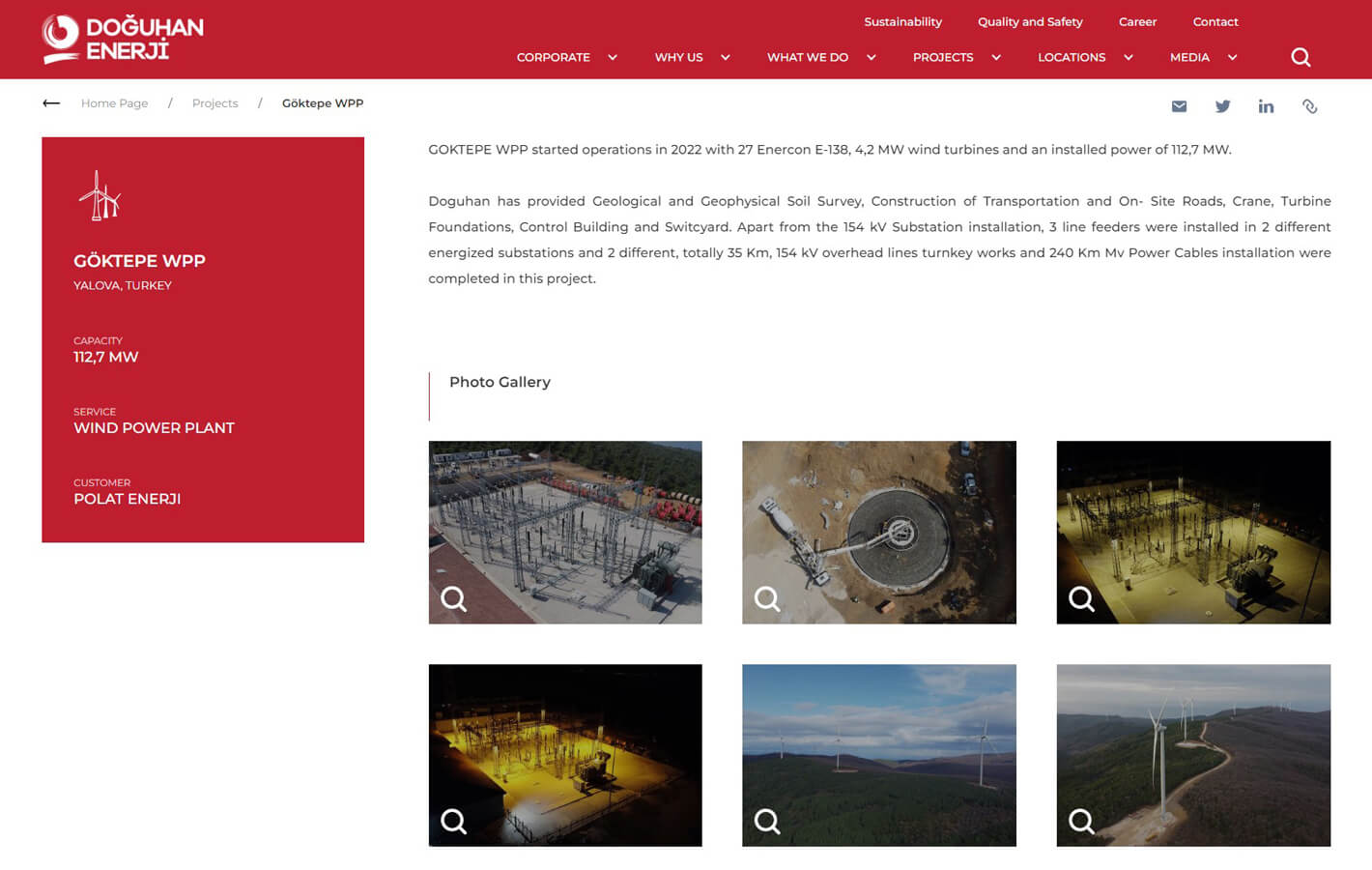Open yellow-lit night substation thumbnail
Viewport: 1372px width, 870px height.
click(565, 755)
